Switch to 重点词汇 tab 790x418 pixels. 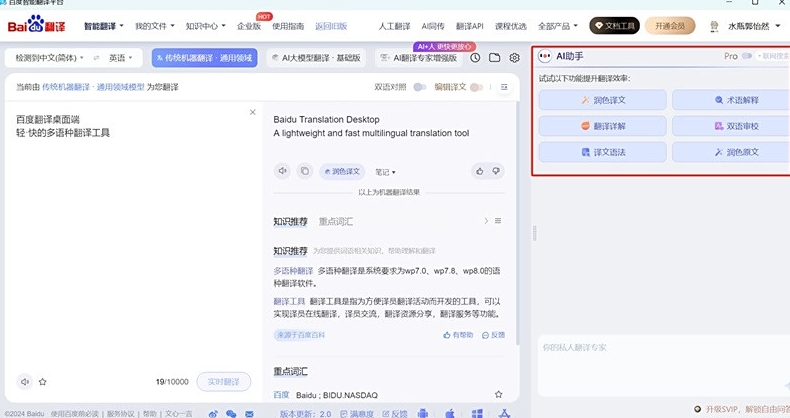click(x=336, y=221)
